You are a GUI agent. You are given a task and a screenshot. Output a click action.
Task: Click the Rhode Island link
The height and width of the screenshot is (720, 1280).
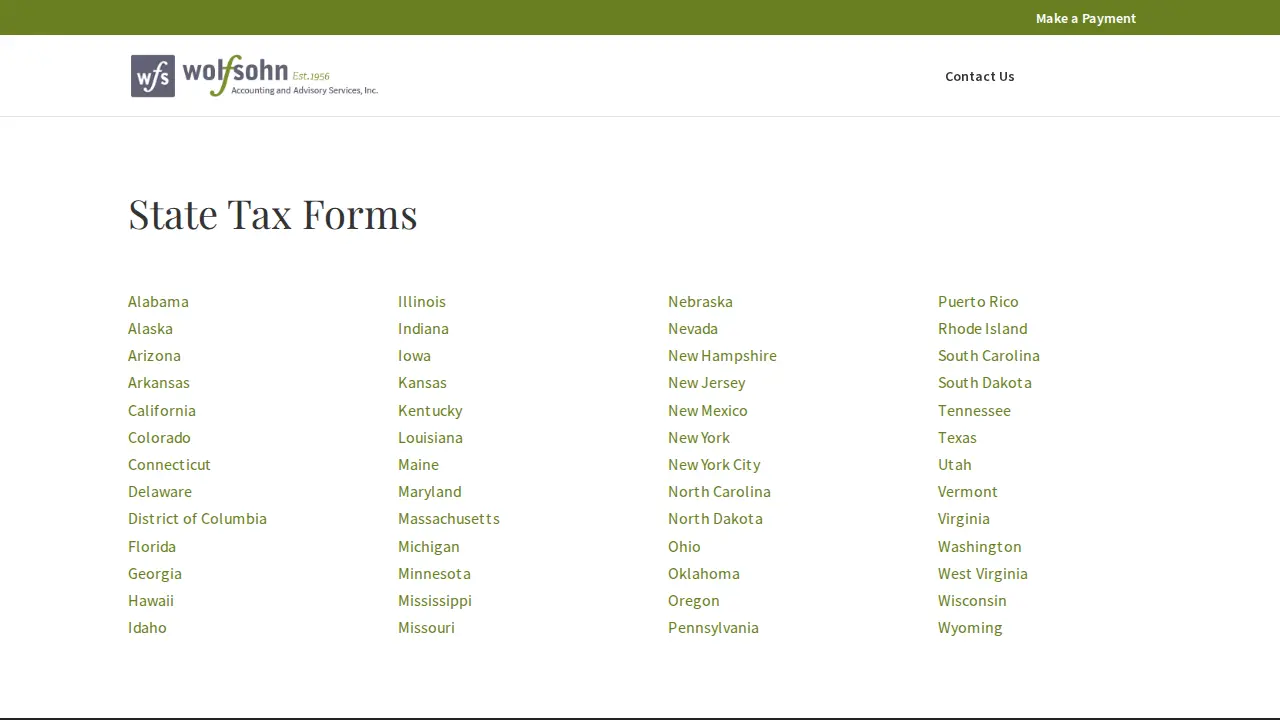(982, 328)
